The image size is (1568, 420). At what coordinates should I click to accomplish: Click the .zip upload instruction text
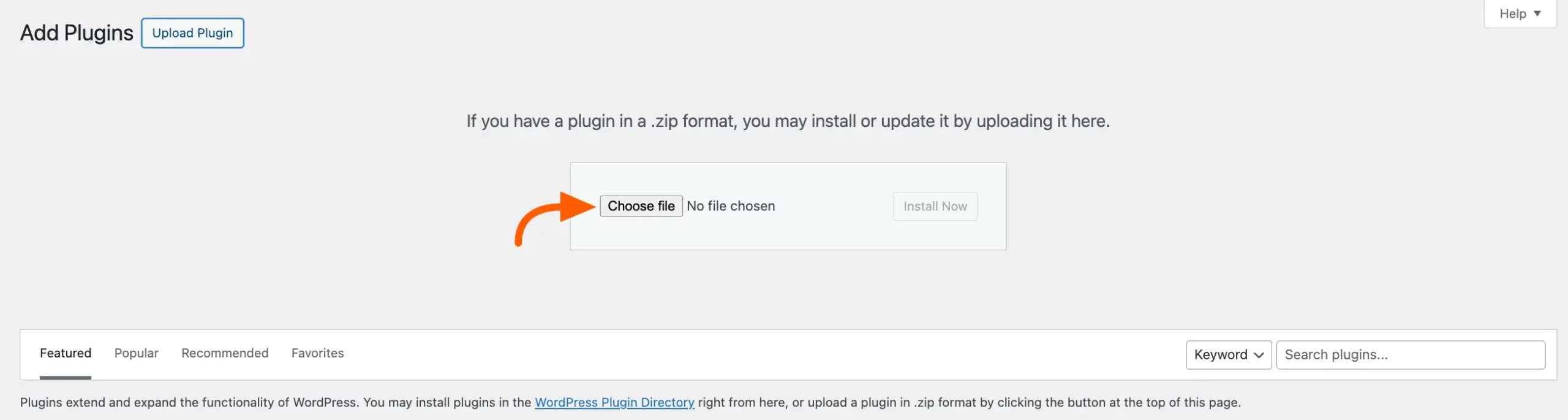788,120
